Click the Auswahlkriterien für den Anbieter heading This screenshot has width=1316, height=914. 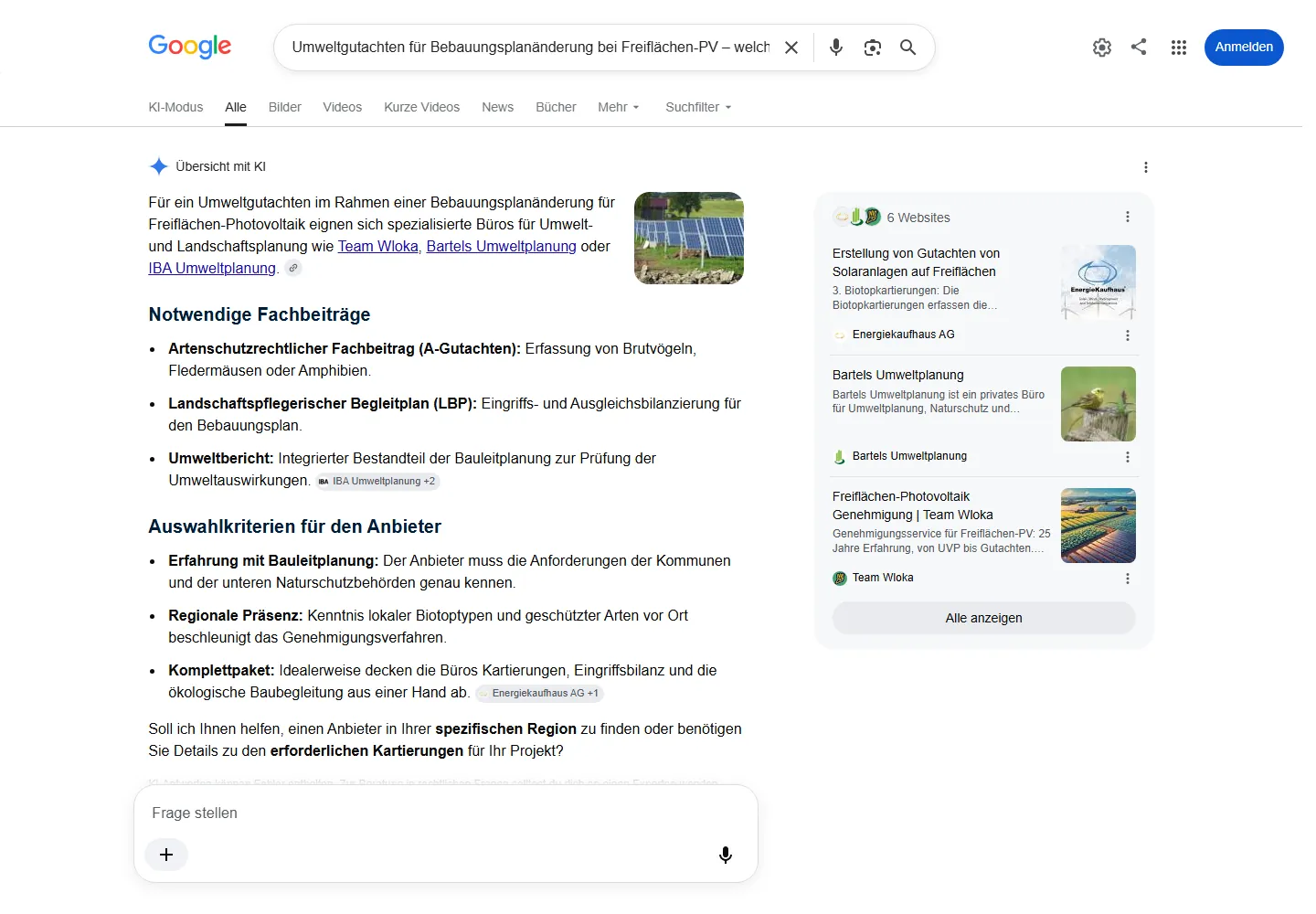point(295,526)
